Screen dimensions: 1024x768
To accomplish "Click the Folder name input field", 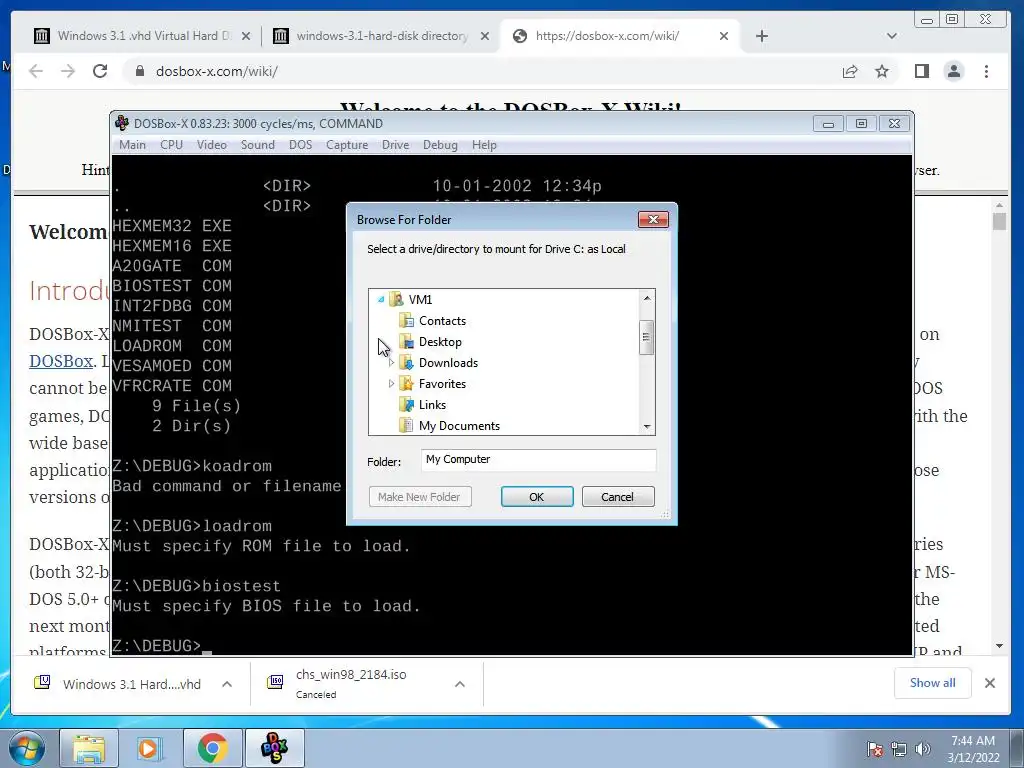I will pyautogui.click(x=538, y=460).
